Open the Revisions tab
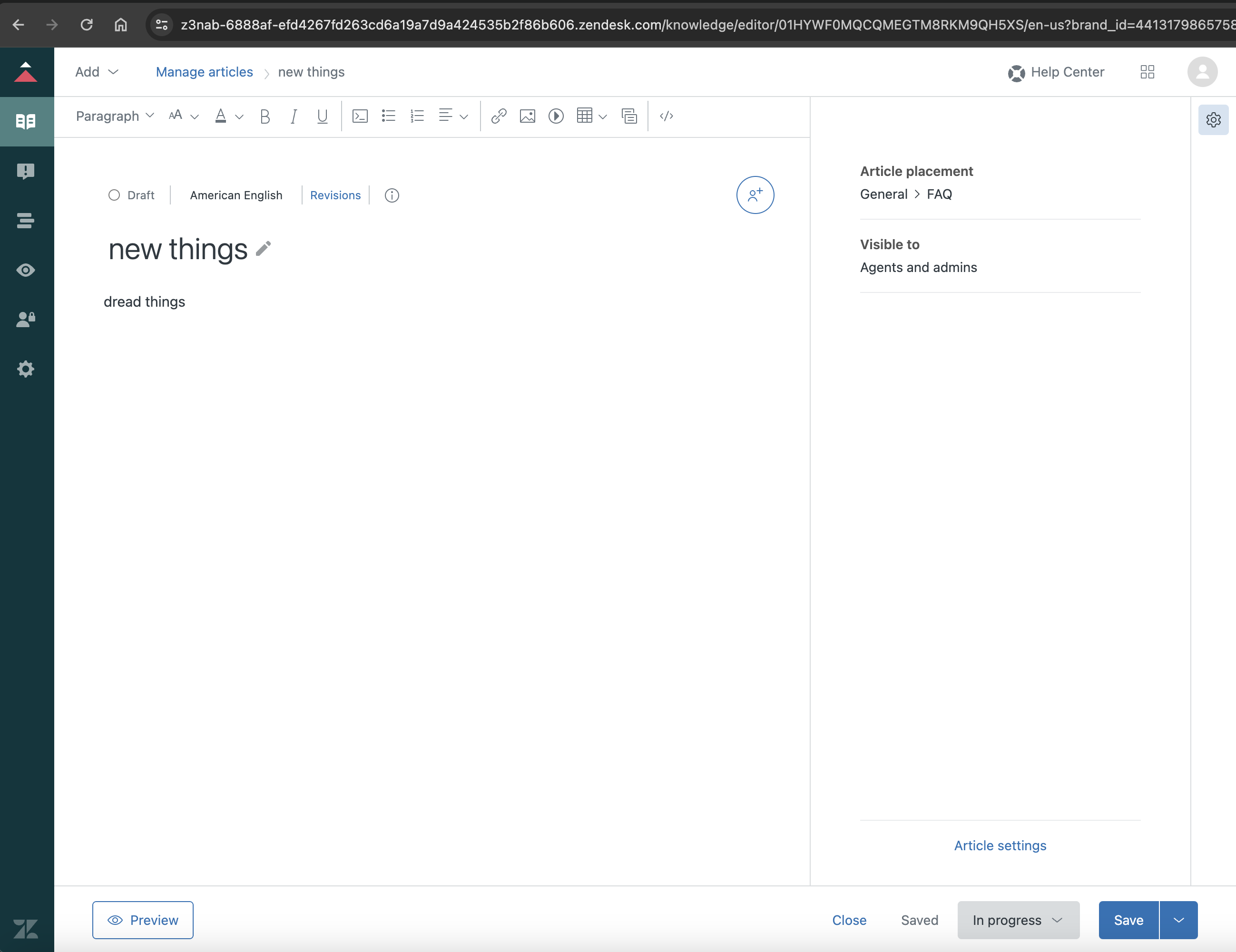Viewport: 1236px width, 952px height. click(335, 195)
